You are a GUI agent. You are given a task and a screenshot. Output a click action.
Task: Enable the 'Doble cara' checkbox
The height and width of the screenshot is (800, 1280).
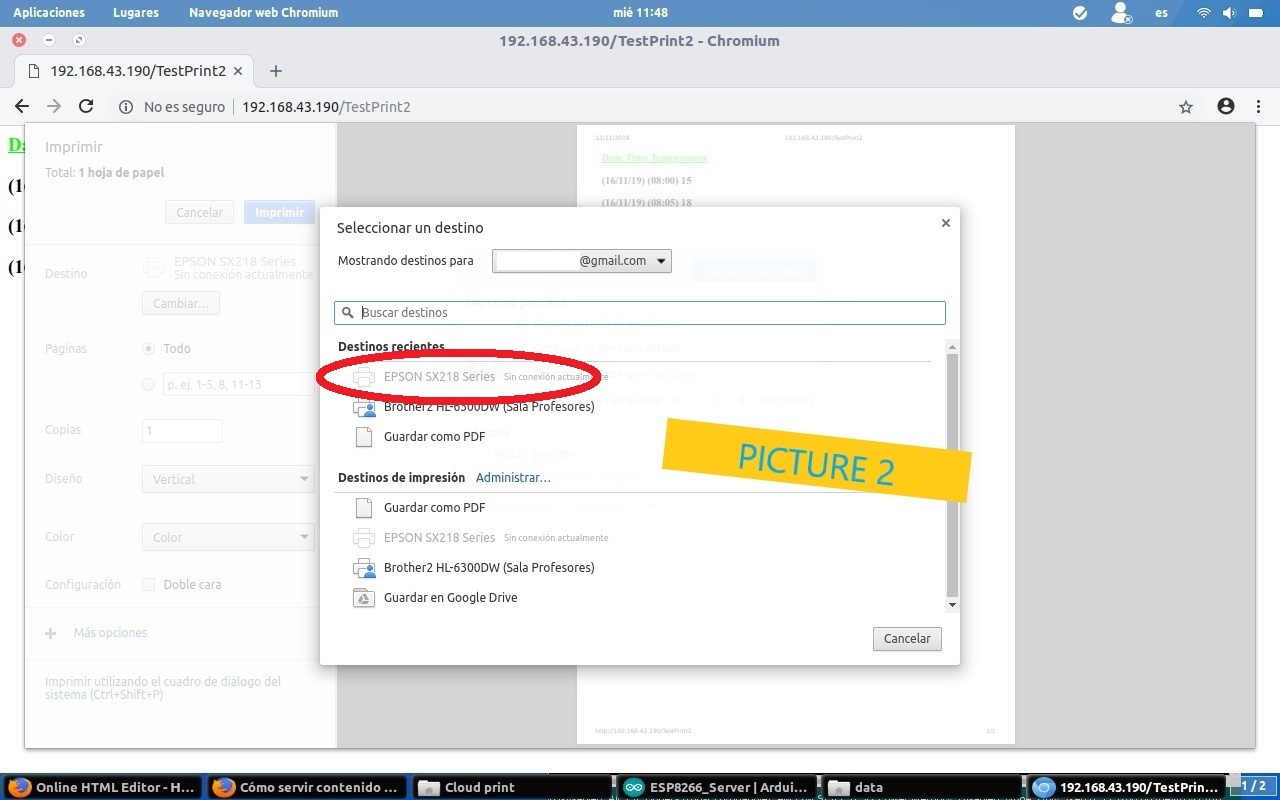pos(148,585)
